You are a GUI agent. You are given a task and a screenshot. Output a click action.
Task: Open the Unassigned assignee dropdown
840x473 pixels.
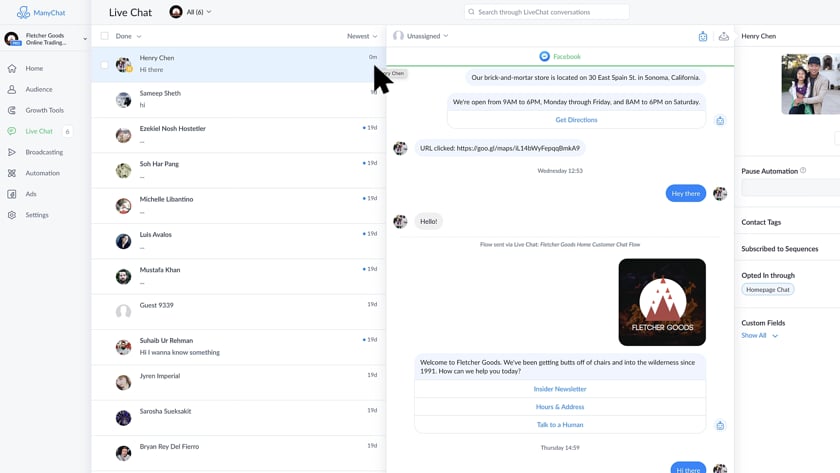click(x=421, y=36)
